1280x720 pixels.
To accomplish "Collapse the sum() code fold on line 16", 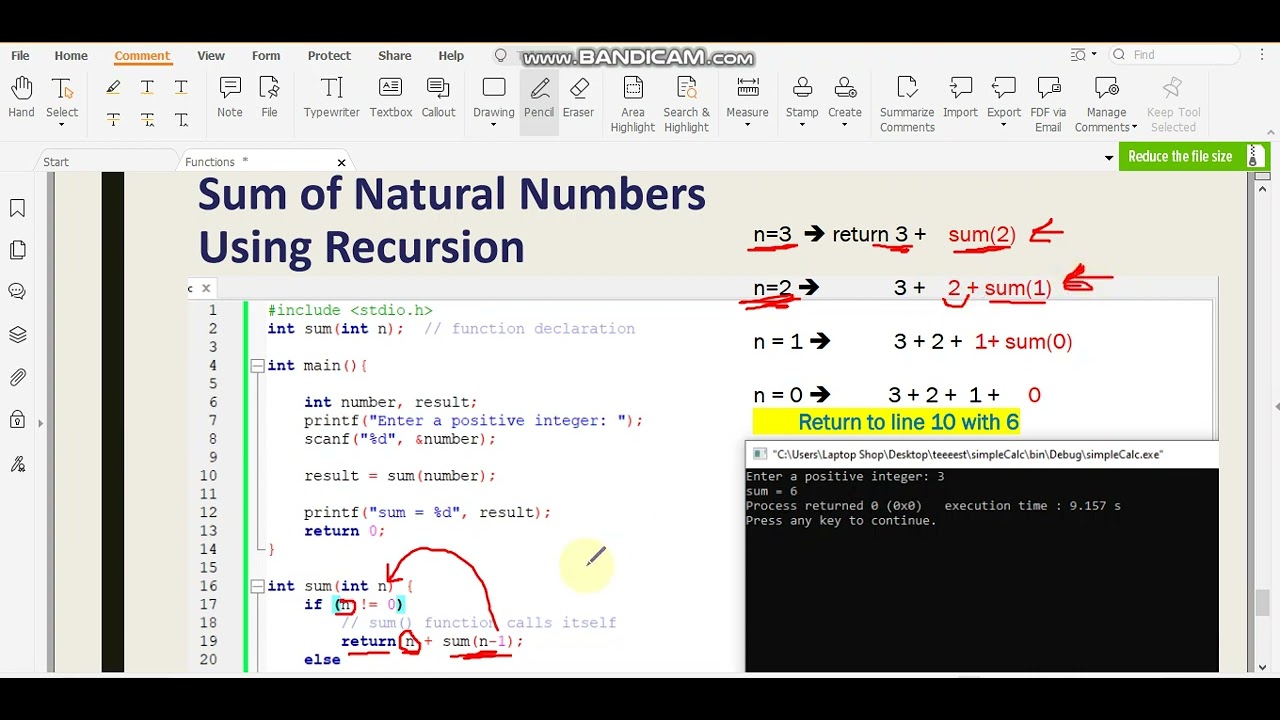I will click(x=257, y=586).
